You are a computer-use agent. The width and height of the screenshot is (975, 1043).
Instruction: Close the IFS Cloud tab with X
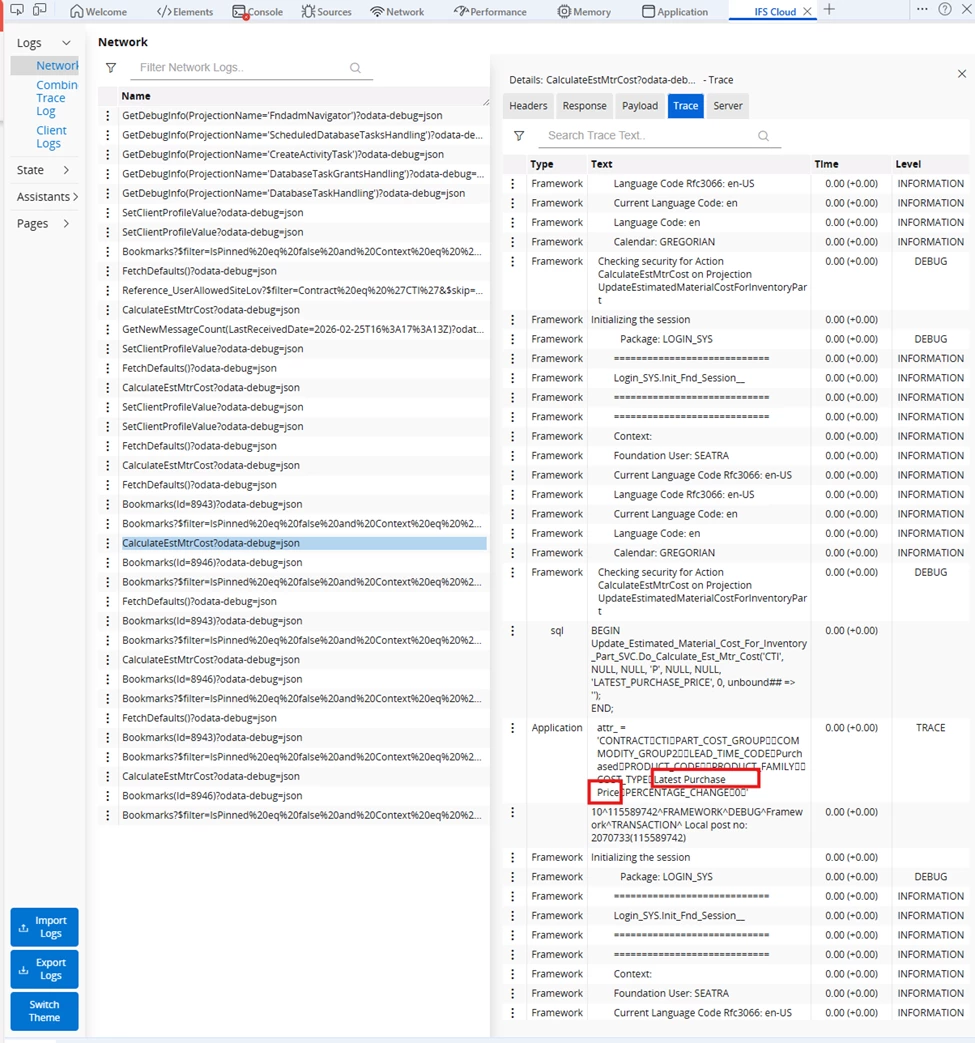coord(807,11)
